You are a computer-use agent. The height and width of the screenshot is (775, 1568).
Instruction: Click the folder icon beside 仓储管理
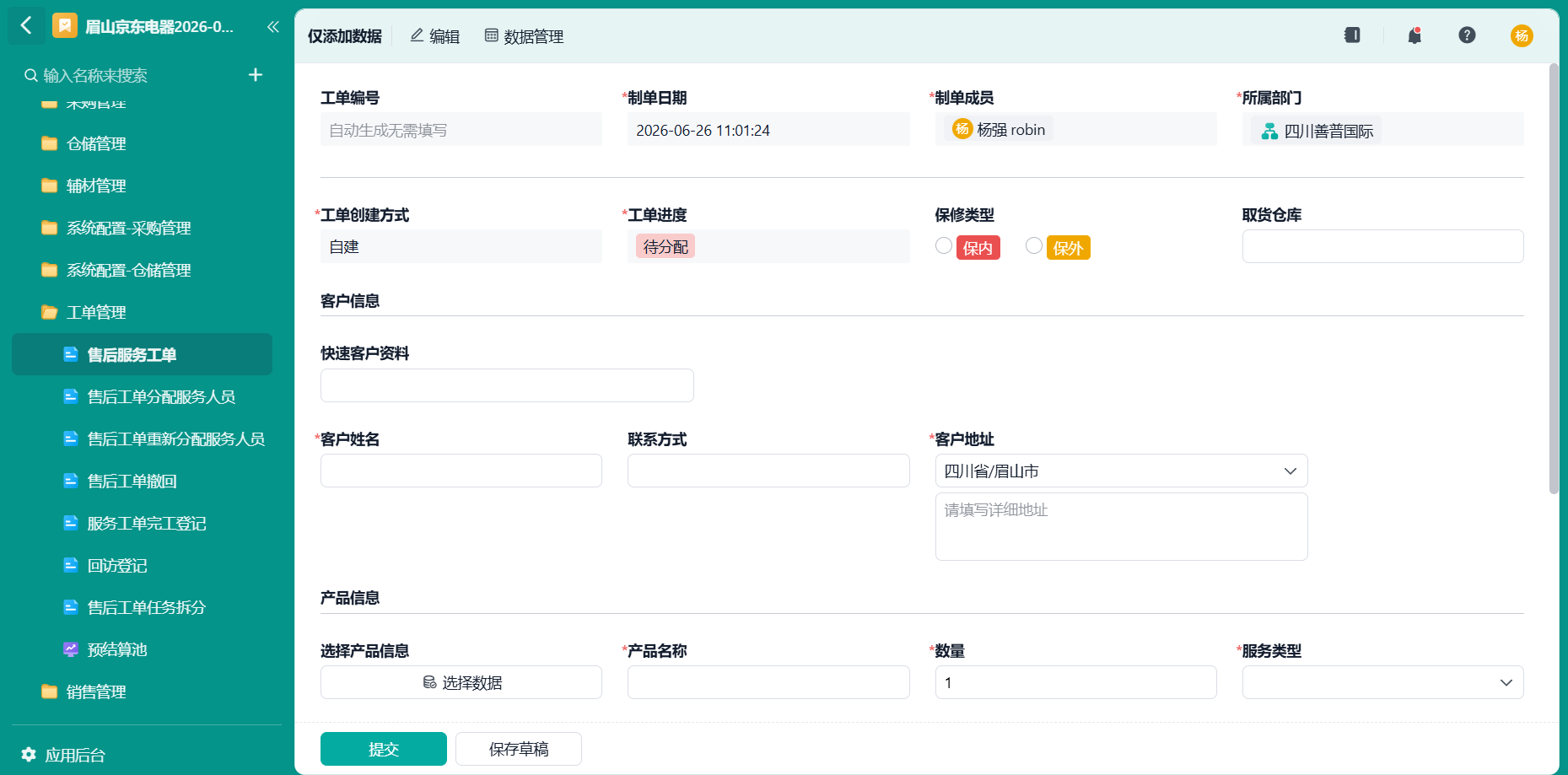(50, 143)
